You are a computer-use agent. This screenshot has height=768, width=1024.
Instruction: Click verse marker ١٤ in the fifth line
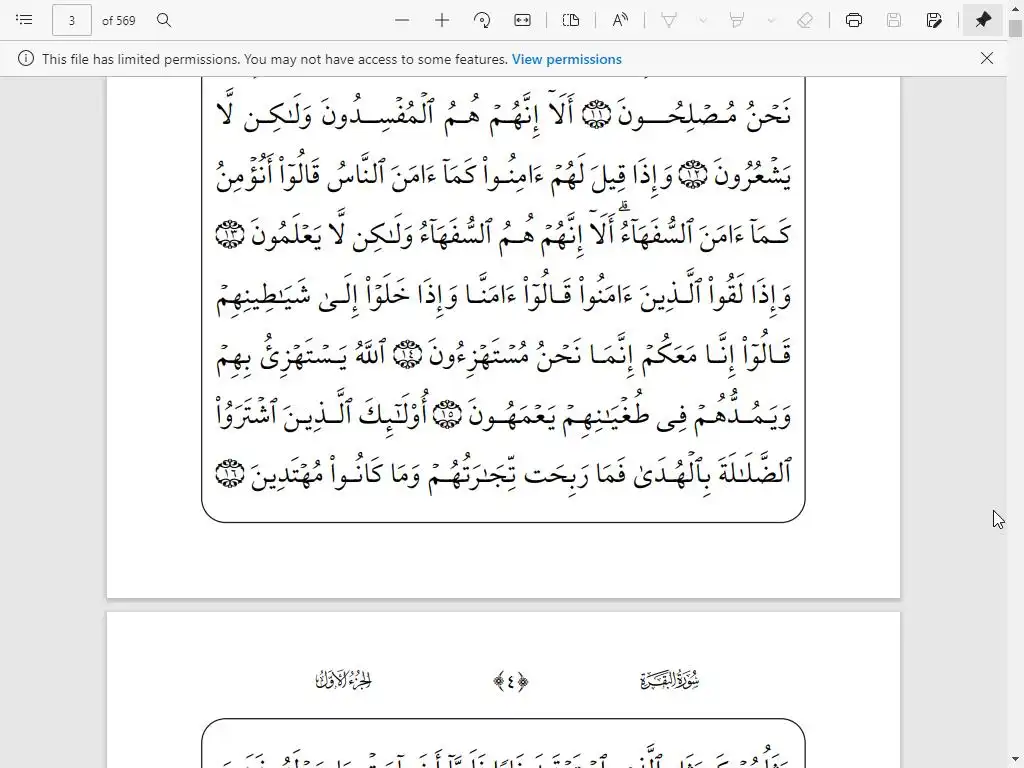[408, 355]
